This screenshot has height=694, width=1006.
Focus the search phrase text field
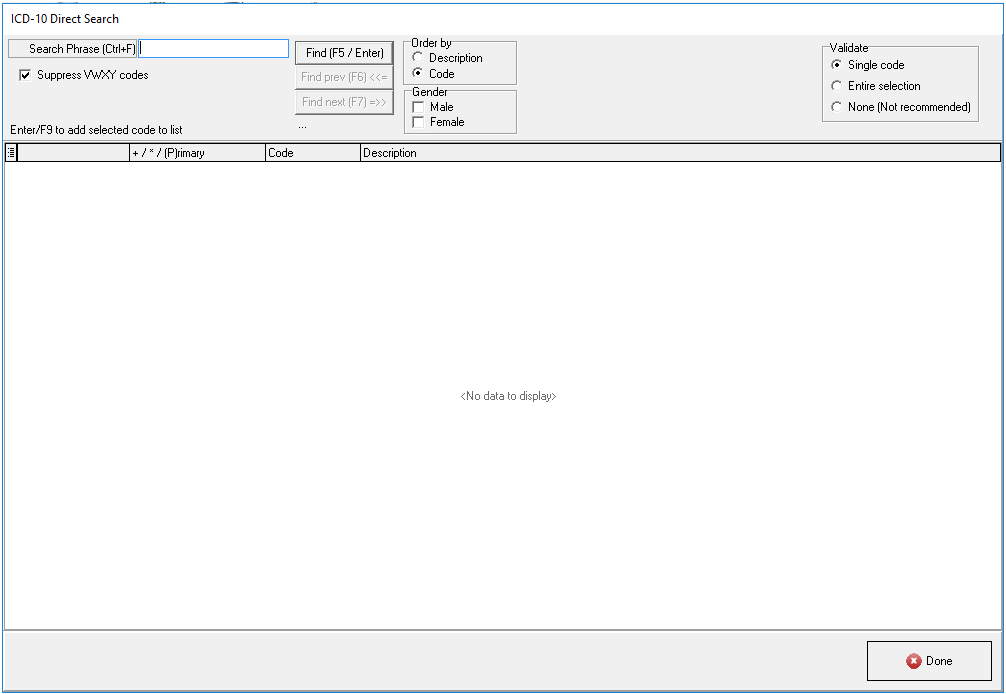(214, 49)
